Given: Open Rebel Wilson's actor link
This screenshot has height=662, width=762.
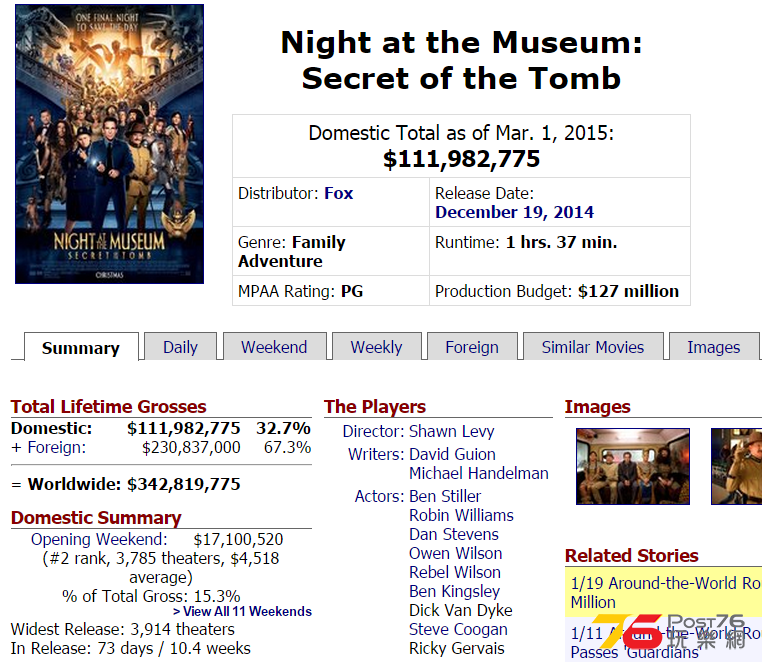Looking at the screenshot, I should 454,572.
